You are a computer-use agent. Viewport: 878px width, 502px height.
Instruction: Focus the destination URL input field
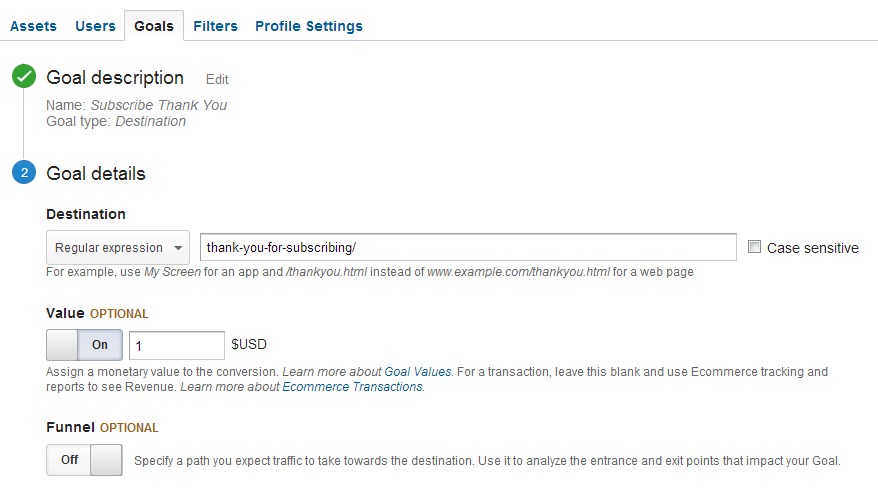click(468, 247)
